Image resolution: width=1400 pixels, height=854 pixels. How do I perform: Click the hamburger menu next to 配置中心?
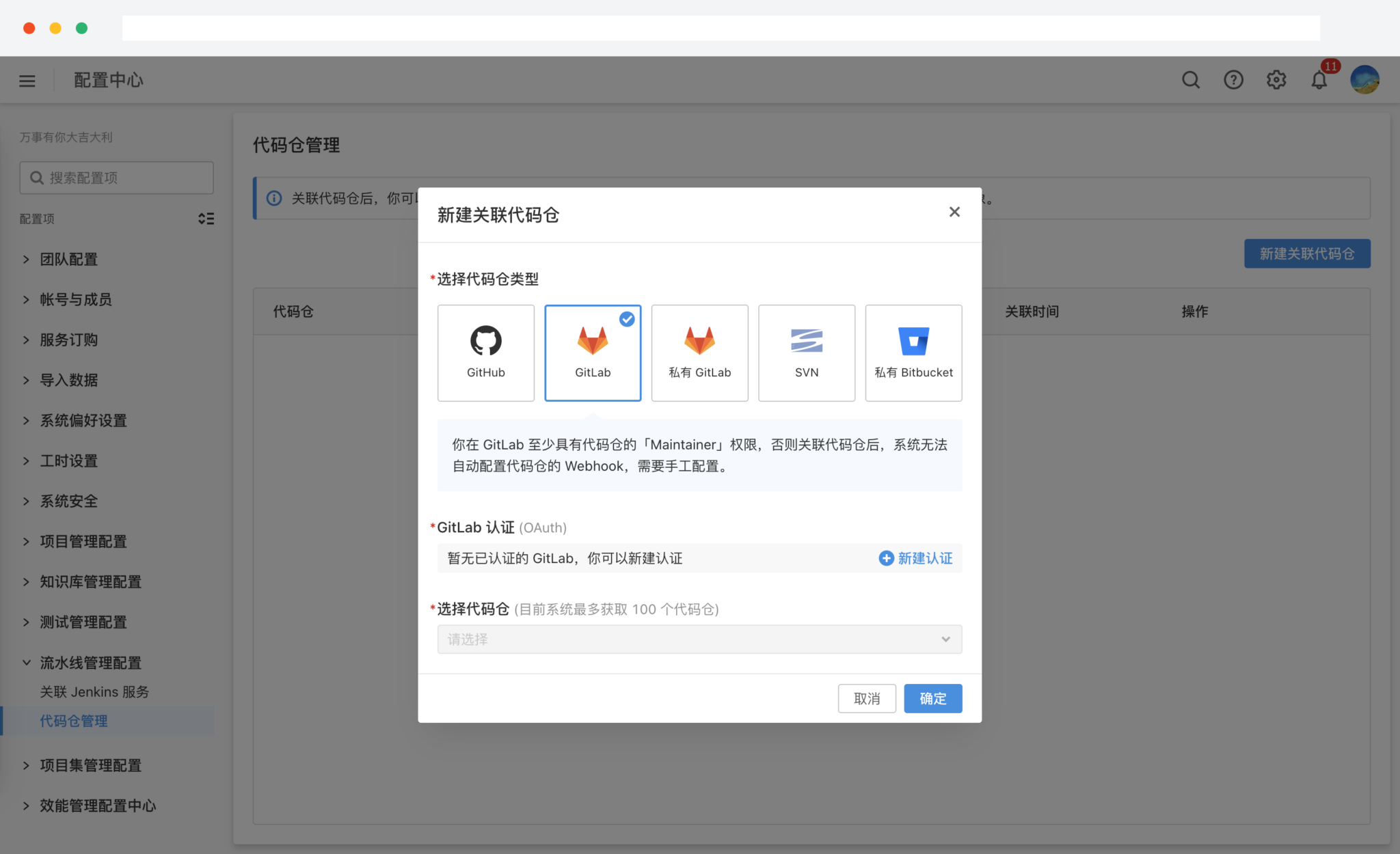27,79
